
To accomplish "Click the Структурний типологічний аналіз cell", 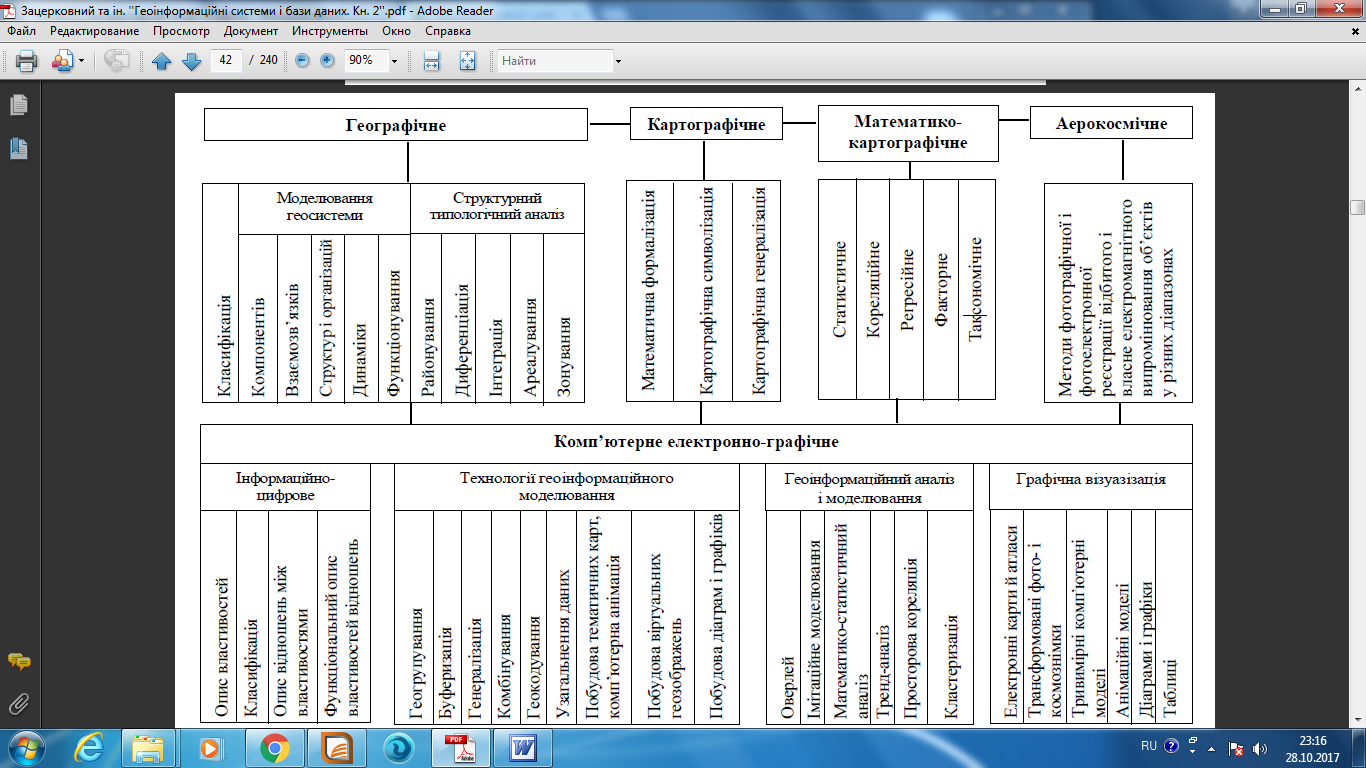I will click(x=497, y=207).
